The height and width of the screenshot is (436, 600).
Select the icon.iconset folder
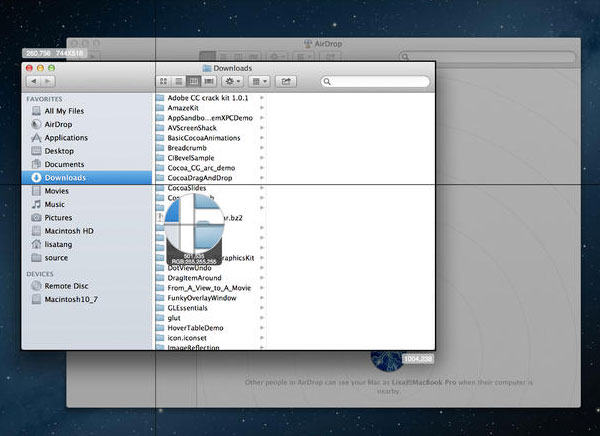click(210, 338)
